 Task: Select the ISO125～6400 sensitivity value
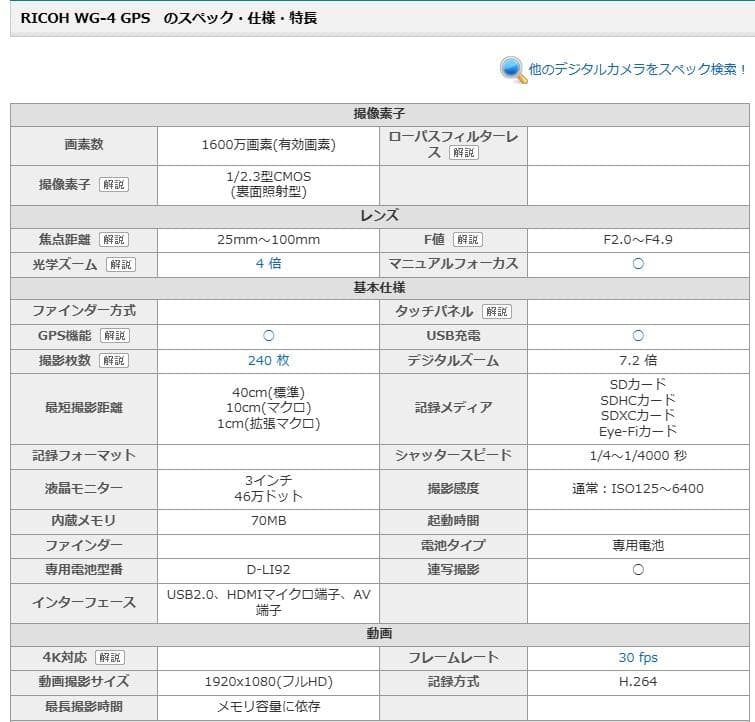[657, 488]
